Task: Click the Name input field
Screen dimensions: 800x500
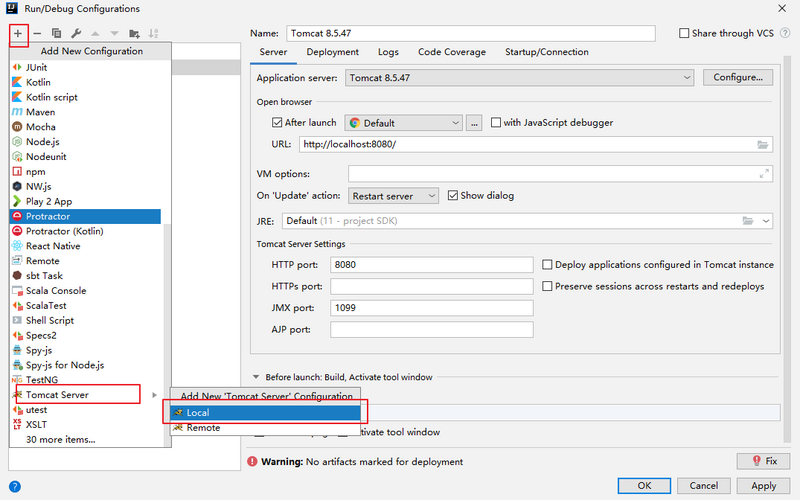Action: (x=471, y=33)
